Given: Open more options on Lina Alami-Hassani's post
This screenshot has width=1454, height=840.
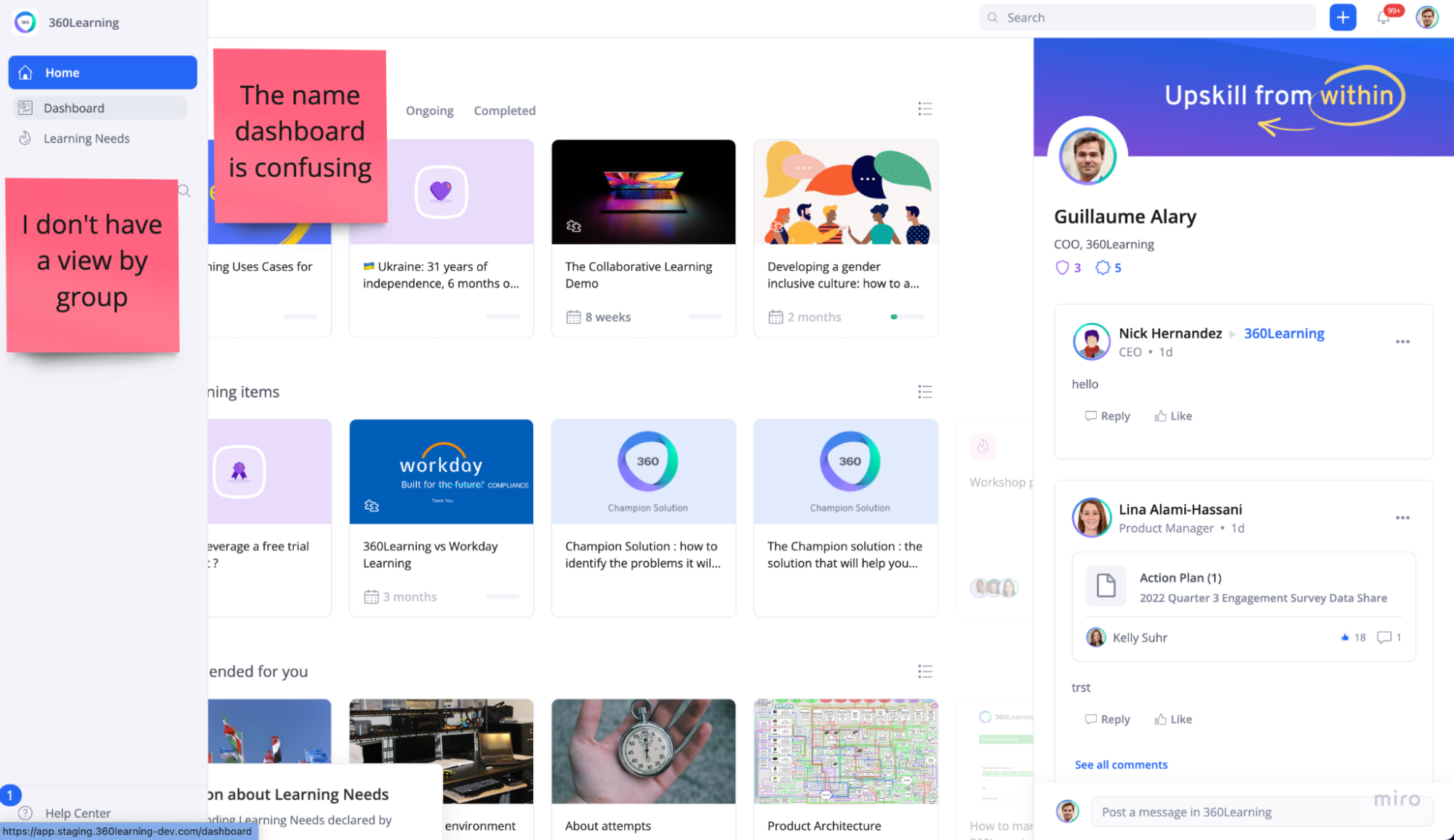Looking at the screenshot, I should pos(1402,518).
